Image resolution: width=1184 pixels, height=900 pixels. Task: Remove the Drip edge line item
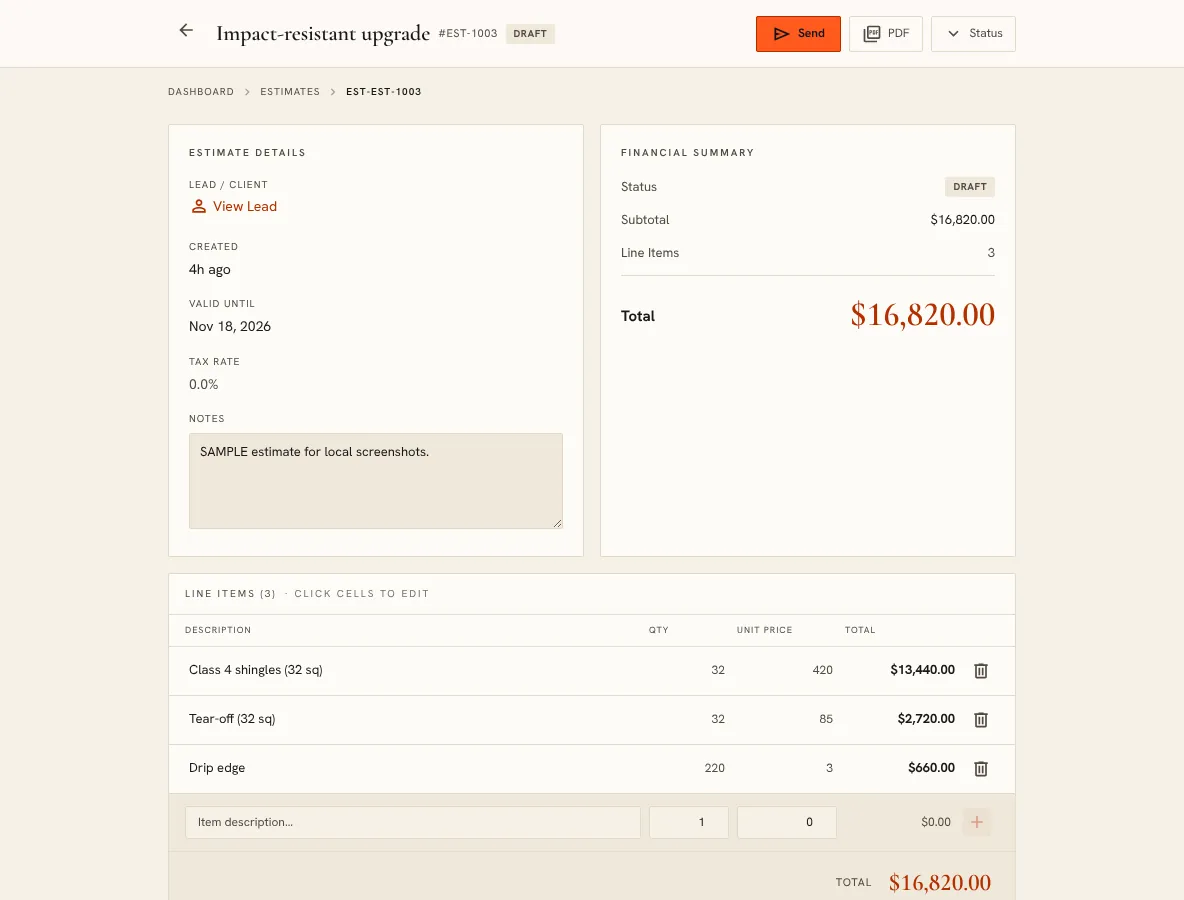pos(980,769)
